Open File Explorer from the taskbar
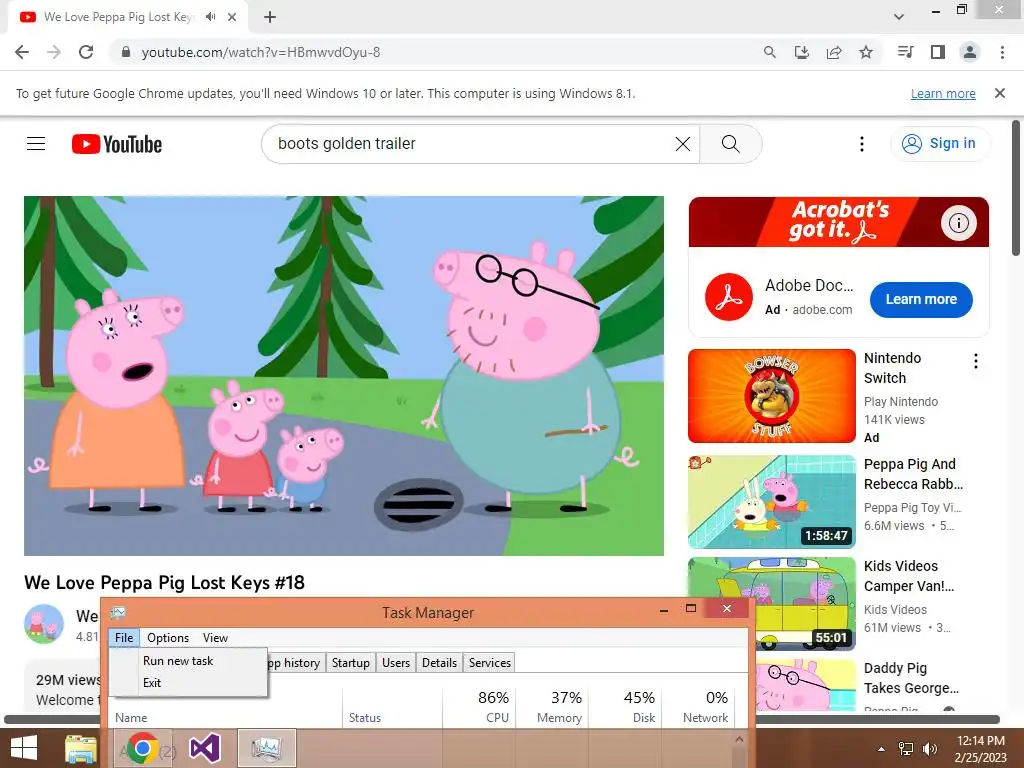 click(81, 748)
